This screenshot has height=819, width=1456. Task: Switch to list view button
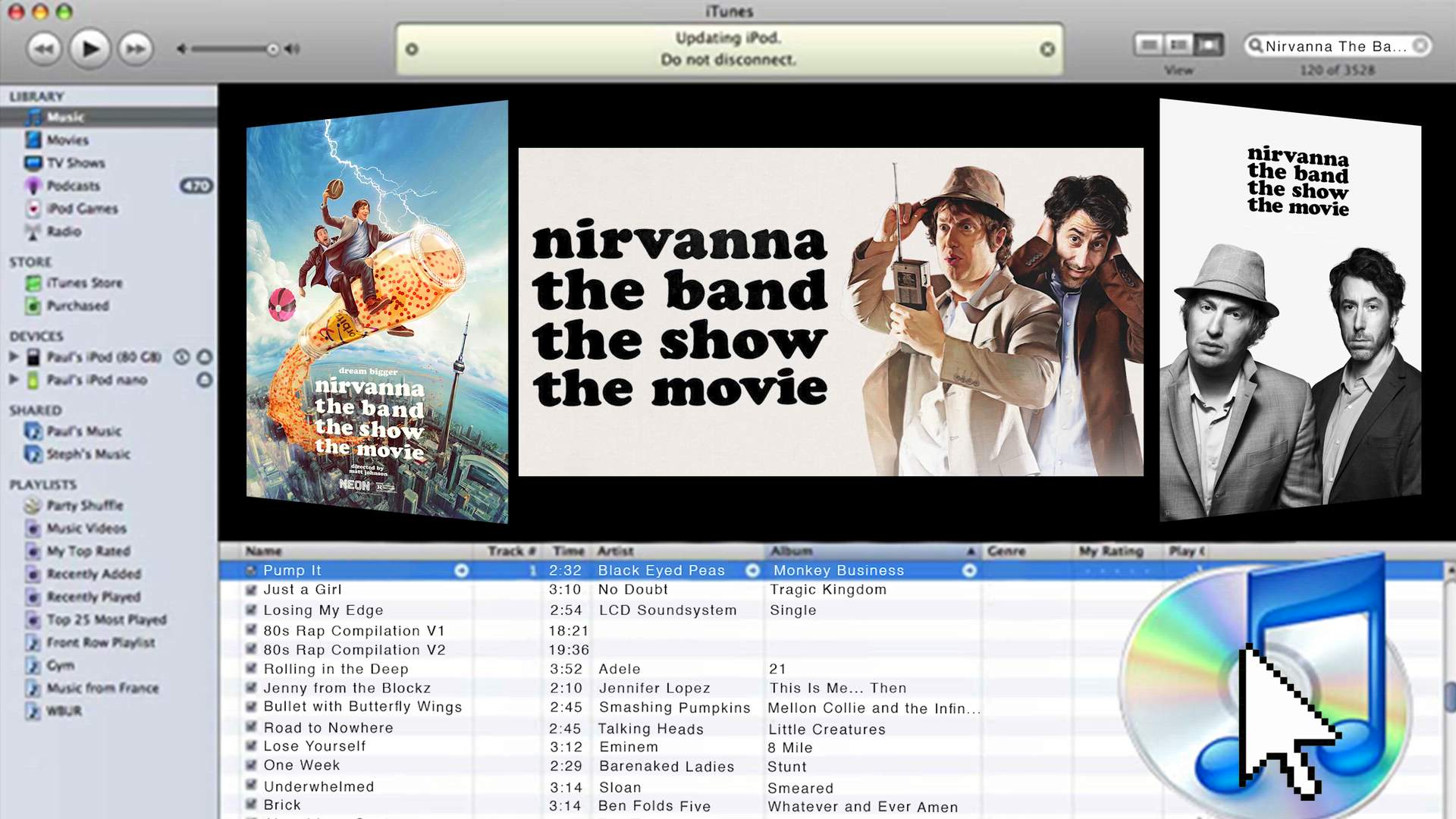pos(1149,45)
